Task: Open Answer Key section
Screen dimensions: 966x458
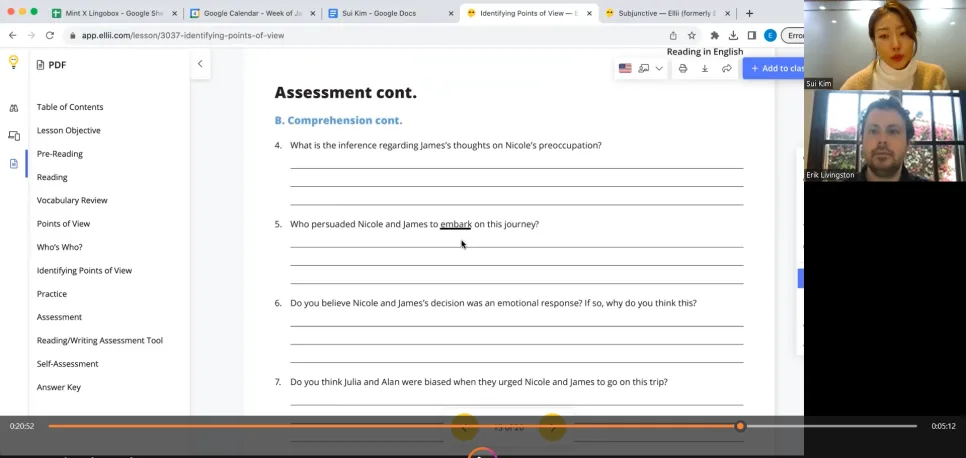Action: [x=59, y=387]
